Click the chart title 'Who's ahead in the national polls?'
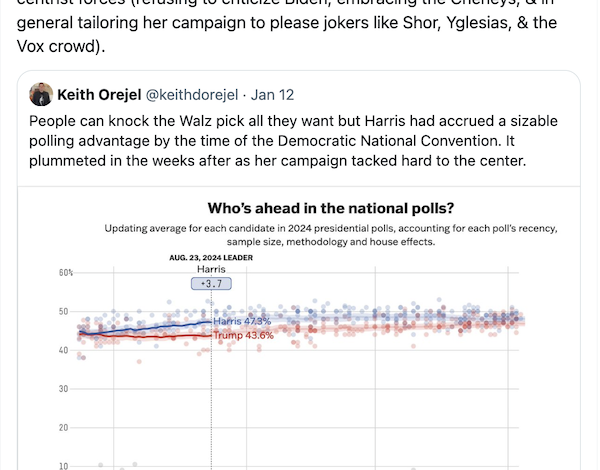This screenshot has height=470, width=600. pos(331,208)
